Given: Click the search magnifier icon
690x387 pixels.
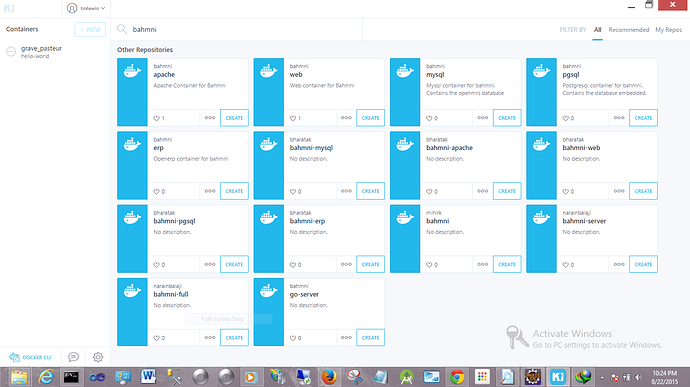Looking at the screenshot, I should (x=122, y=29).
